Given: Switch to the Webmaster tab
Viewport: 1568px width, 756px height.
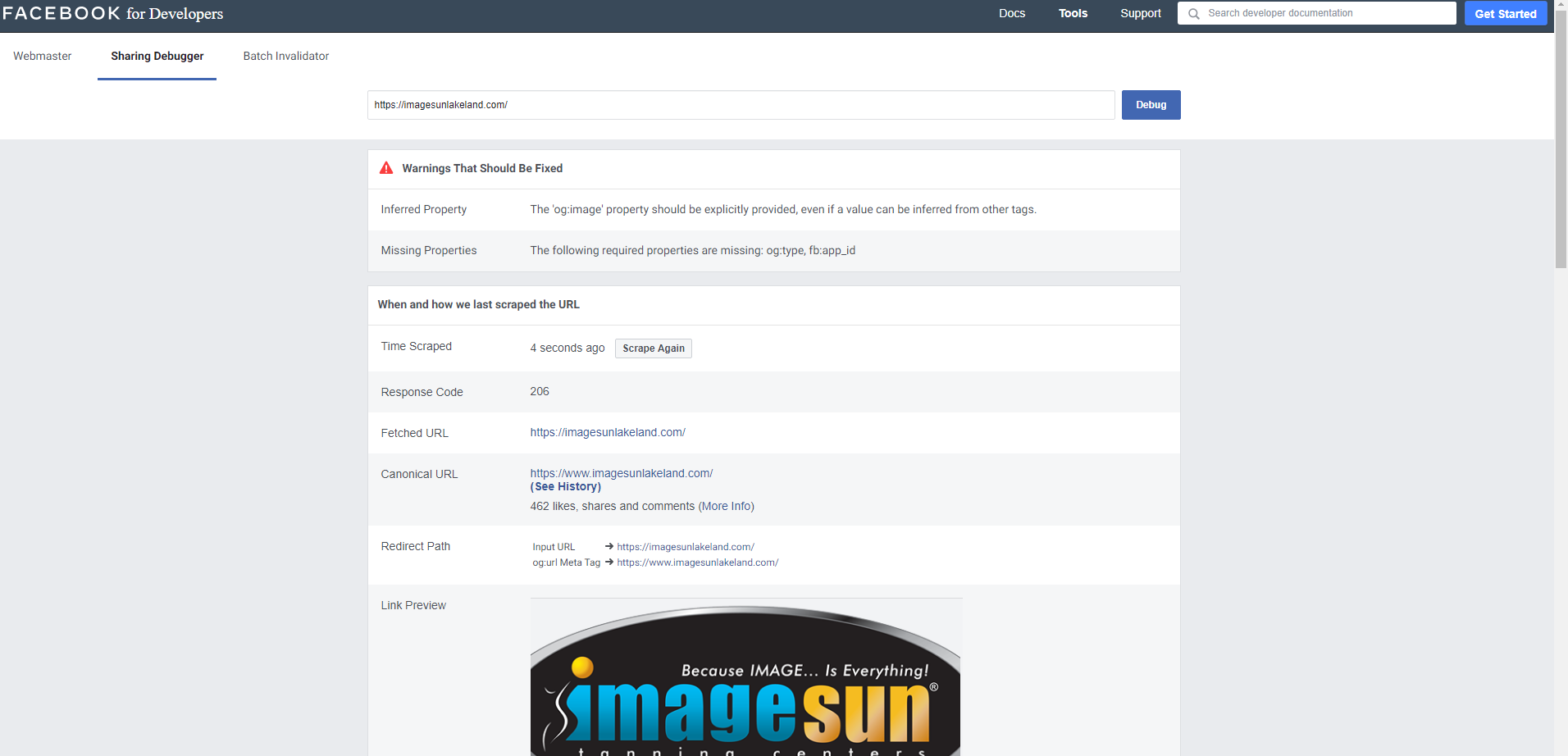Looking at the screenshot, I should pyautogui.click(x=43, y=56).
